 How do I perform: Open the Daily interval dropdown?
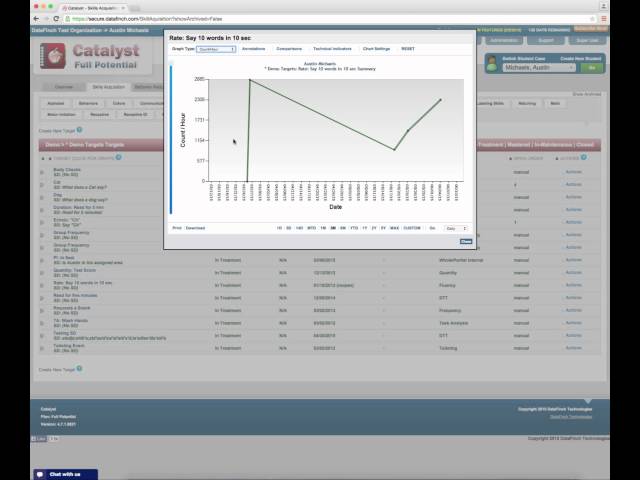click(456, 228)
